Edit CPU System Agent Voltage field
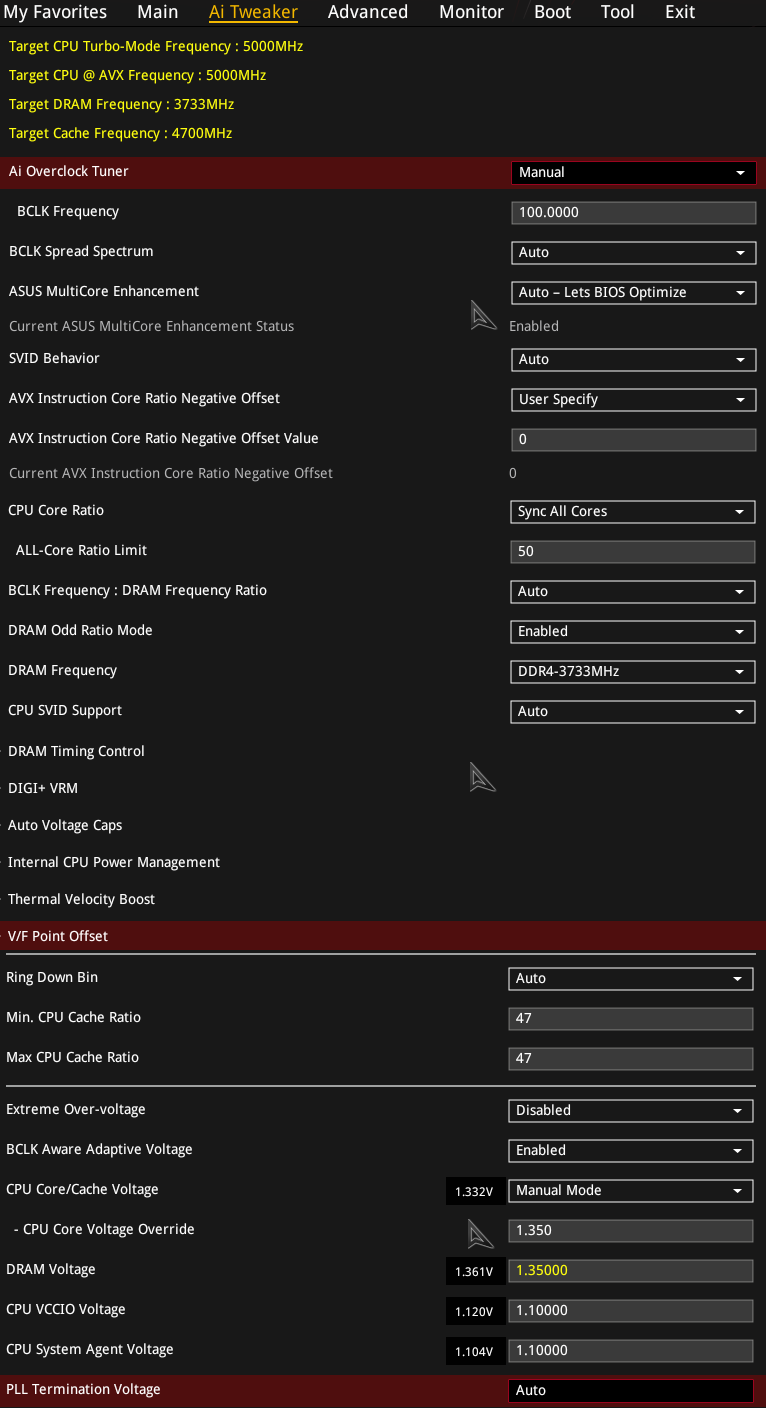766x1408 pixels. 630,1350
